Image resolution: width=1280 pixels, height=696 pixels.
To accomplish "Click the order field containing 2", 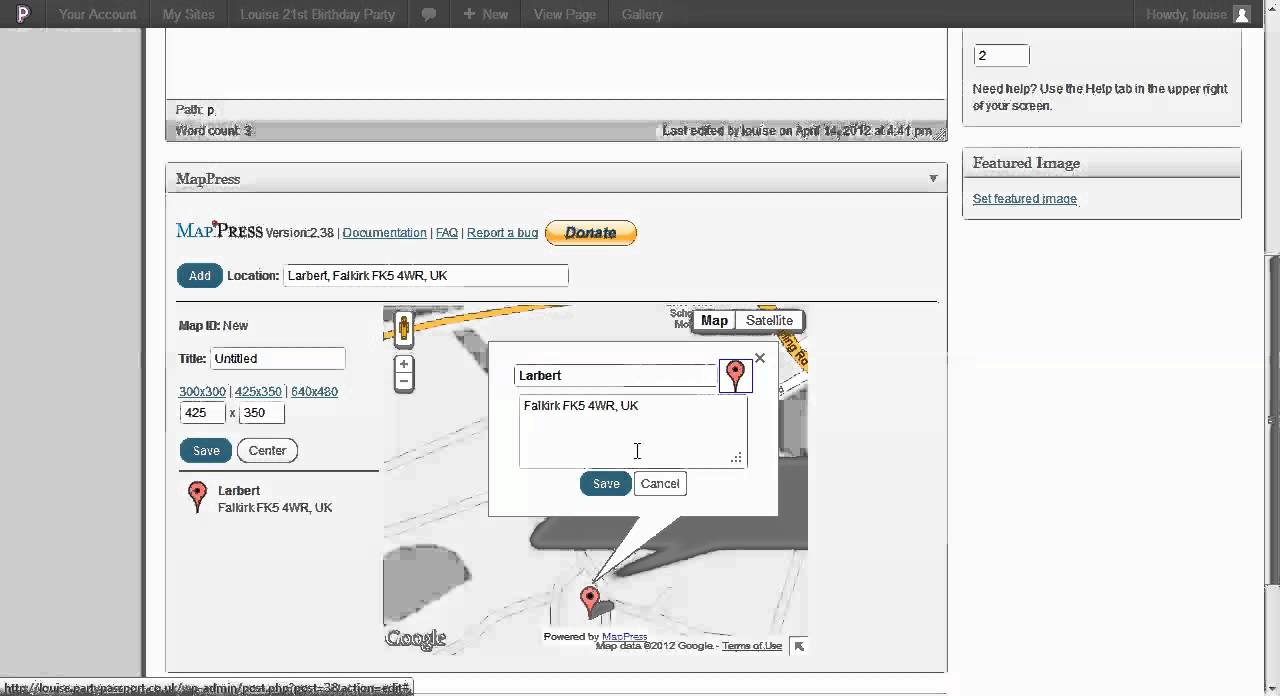I will pos(1001,56).
